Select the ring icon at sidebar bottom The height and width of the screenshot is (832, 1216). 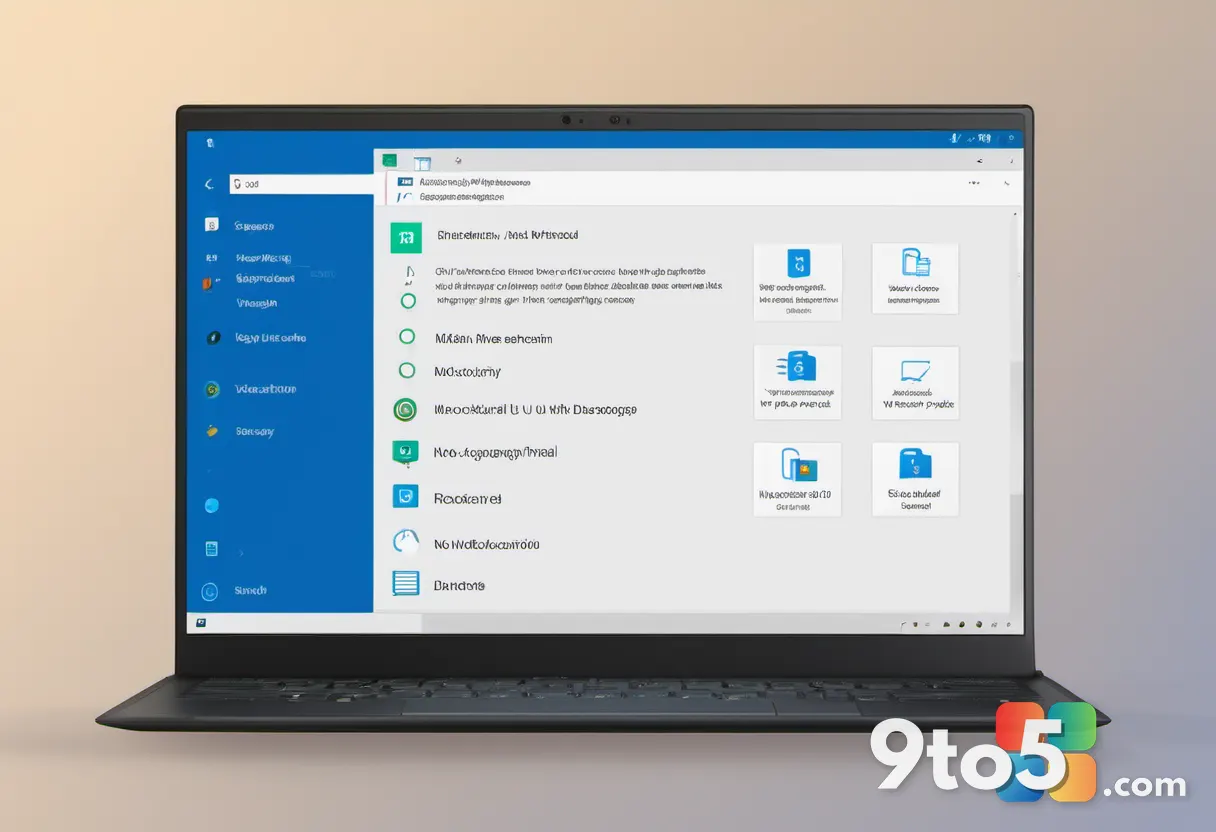(x=210, y=591)
